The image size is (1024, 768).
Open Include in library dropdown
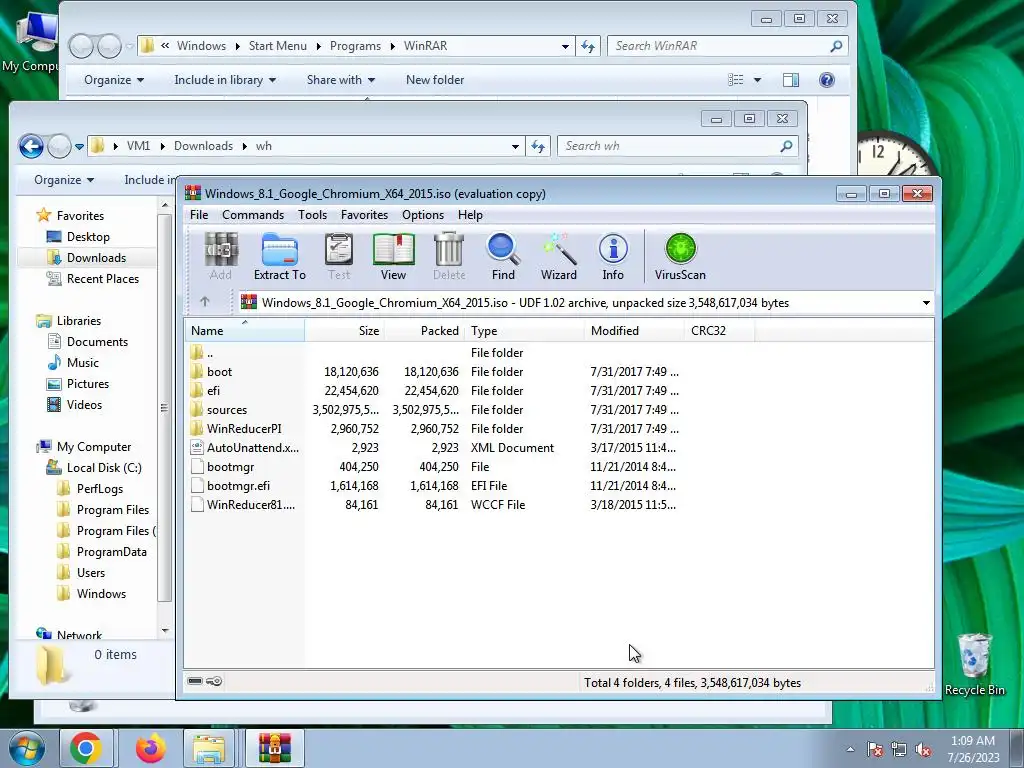[x=225, y=80]
